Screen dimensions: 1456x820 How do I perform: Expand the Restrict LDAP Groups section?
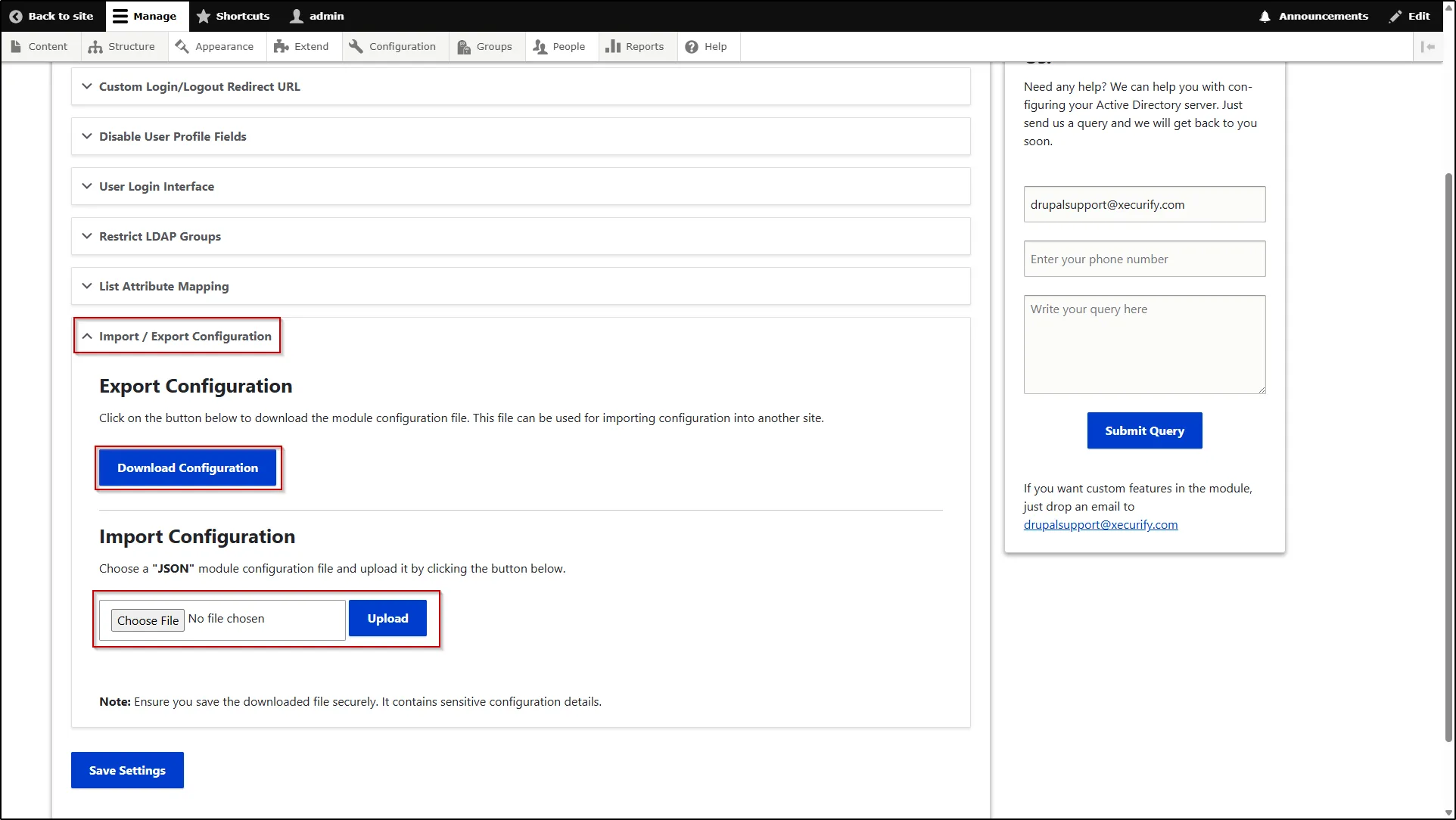pos(159,236)
